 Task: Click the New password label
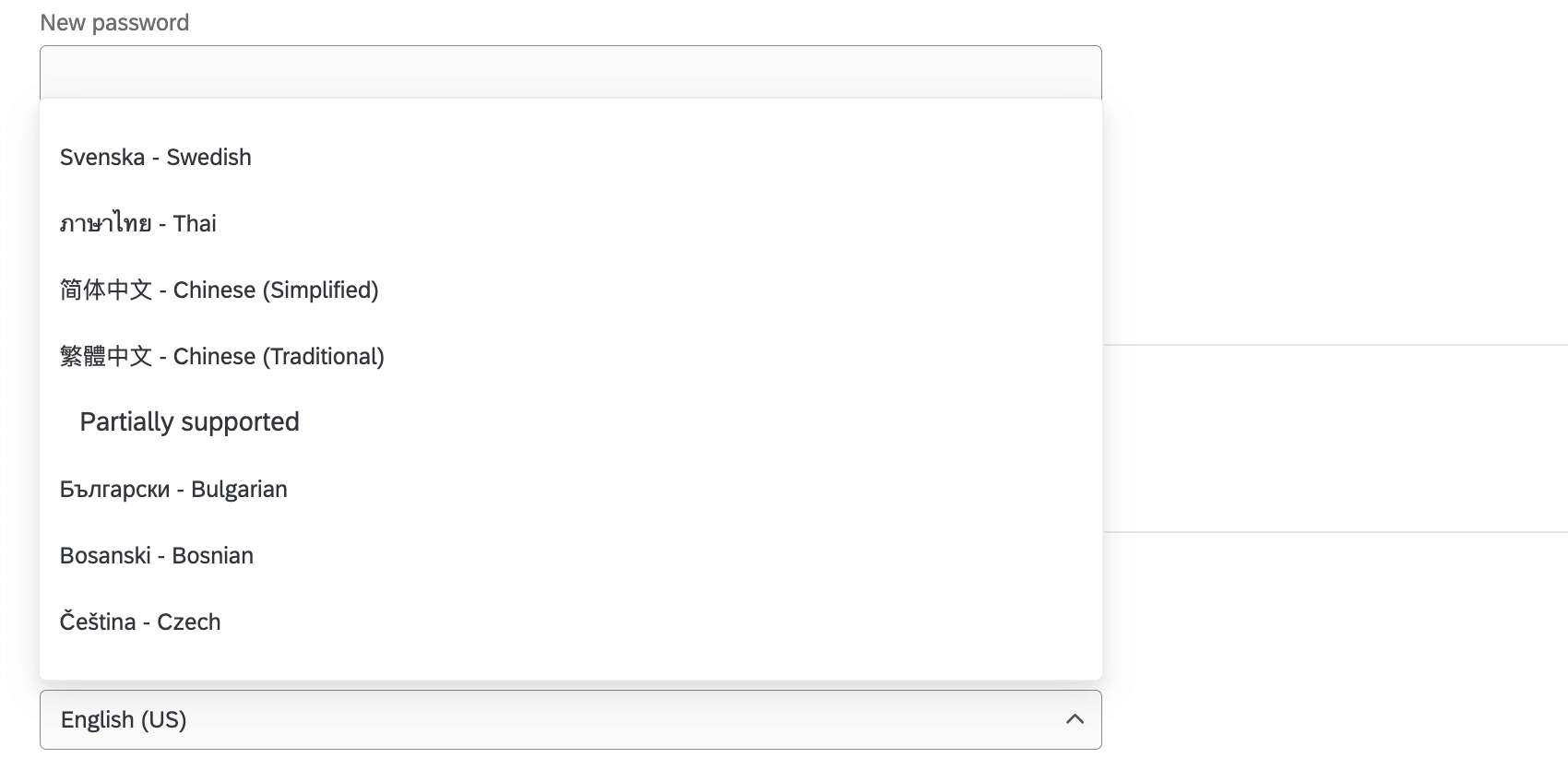tap(113, 22)
